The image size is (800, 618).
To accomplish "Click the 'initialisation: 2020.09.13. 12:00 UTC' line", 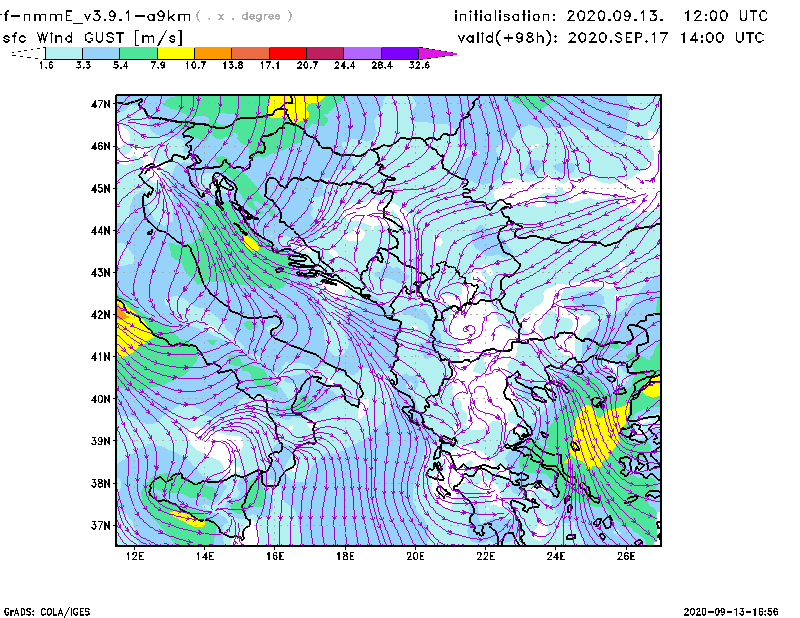I will 611,16.
